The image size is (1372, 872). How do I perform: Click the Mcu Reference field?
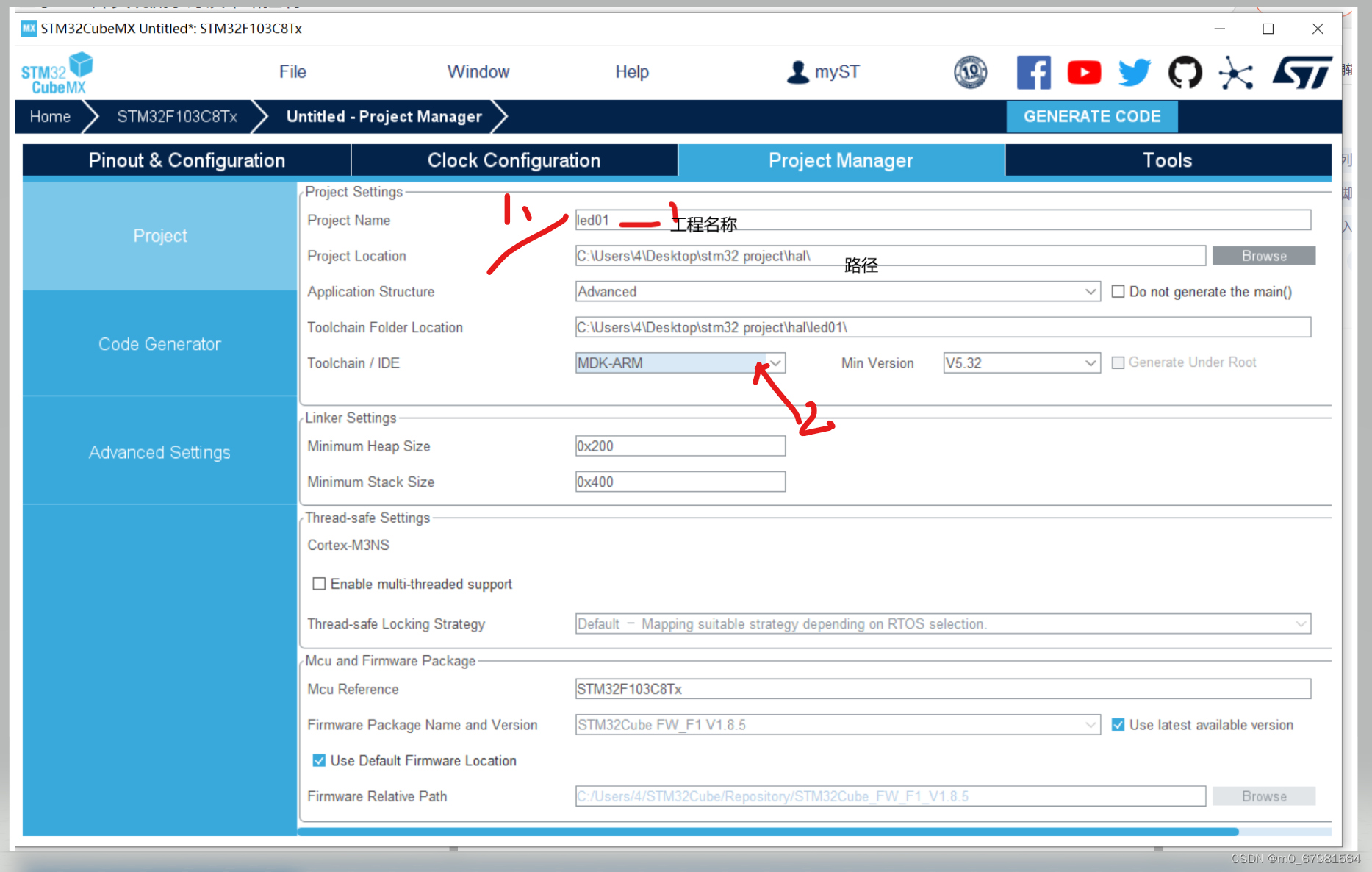click(x=943, y=689)
